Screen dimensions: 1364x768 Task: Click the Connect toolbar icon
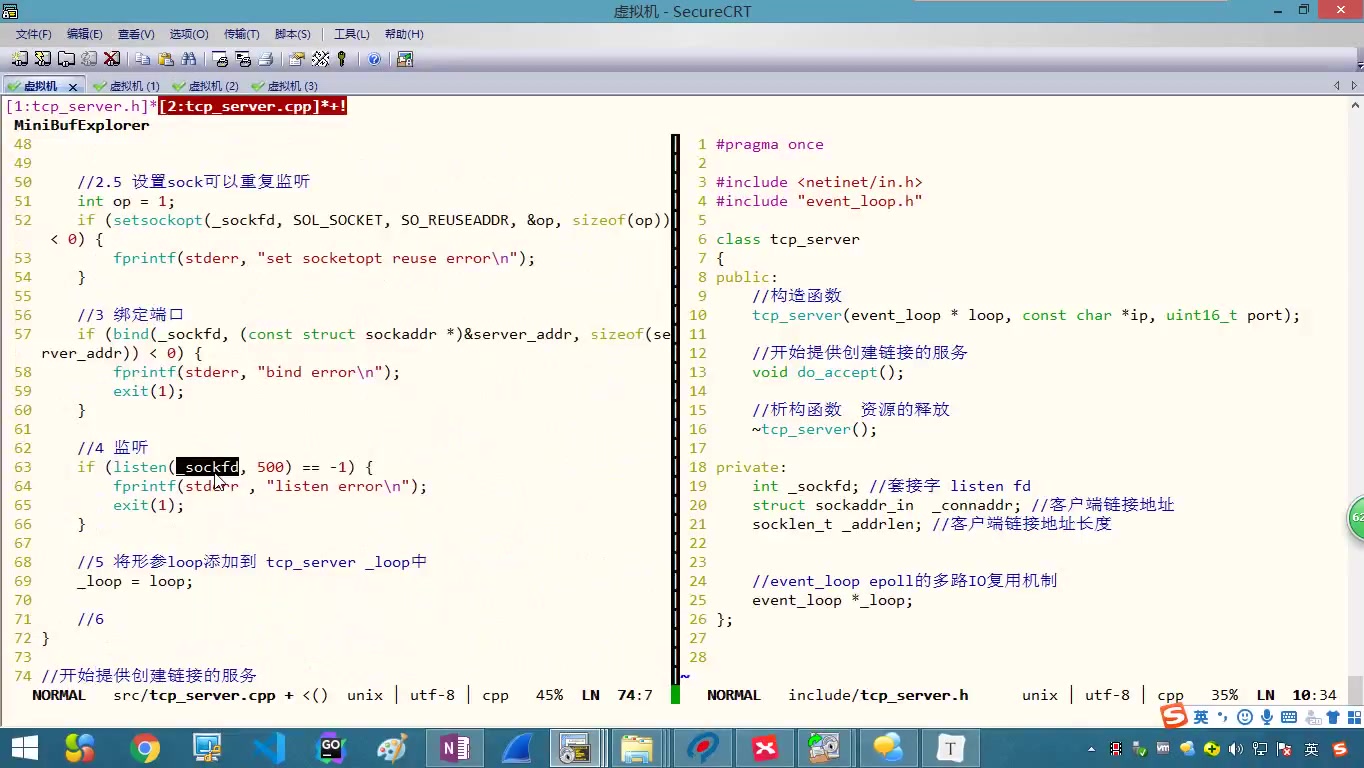coord(20,59)
